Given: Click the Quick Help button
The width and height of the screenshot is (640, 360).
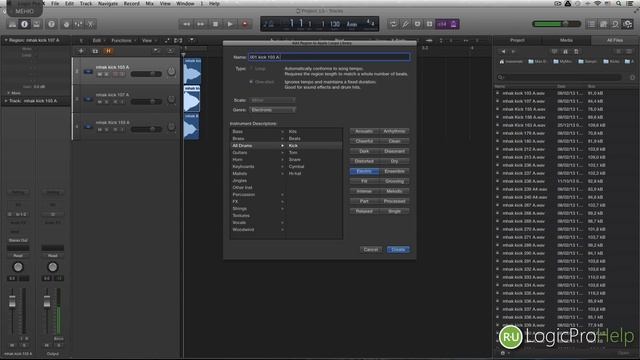Looking at the screenshot, I should pyautogui.click(x=51, y=24).
